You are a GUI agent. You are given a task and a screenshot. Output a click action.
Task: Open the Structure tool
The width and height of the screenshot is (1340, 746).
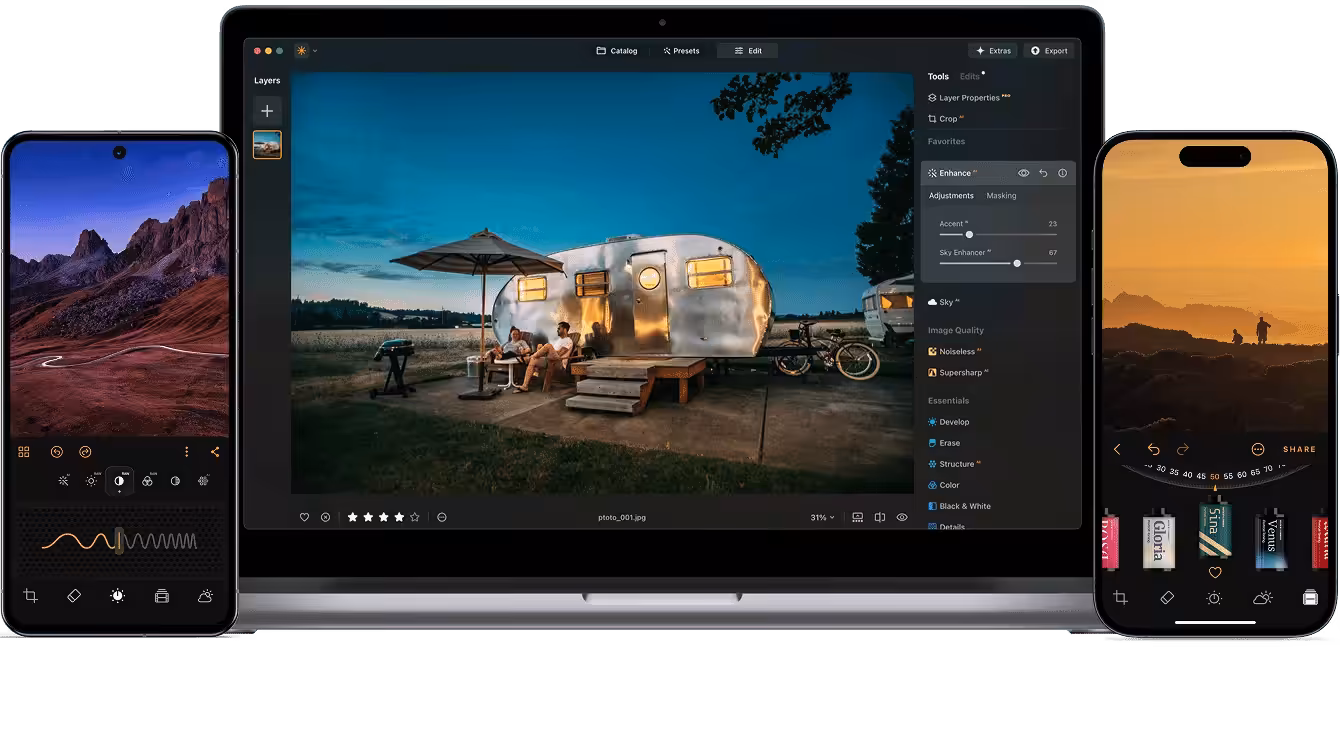point(955,463)
